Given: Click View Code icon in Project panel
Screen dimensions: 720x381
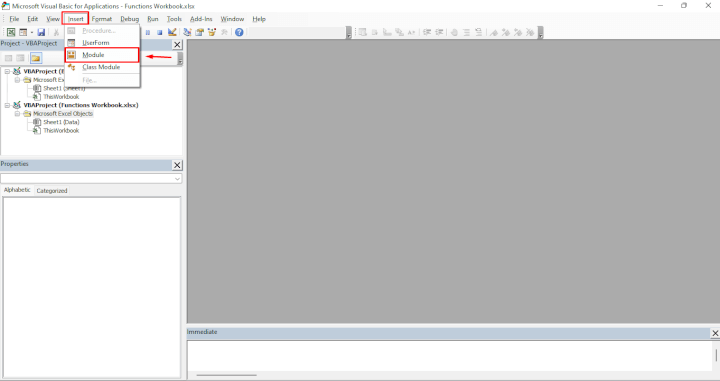Looking at the screenshot, I should (x=9, y=58).
